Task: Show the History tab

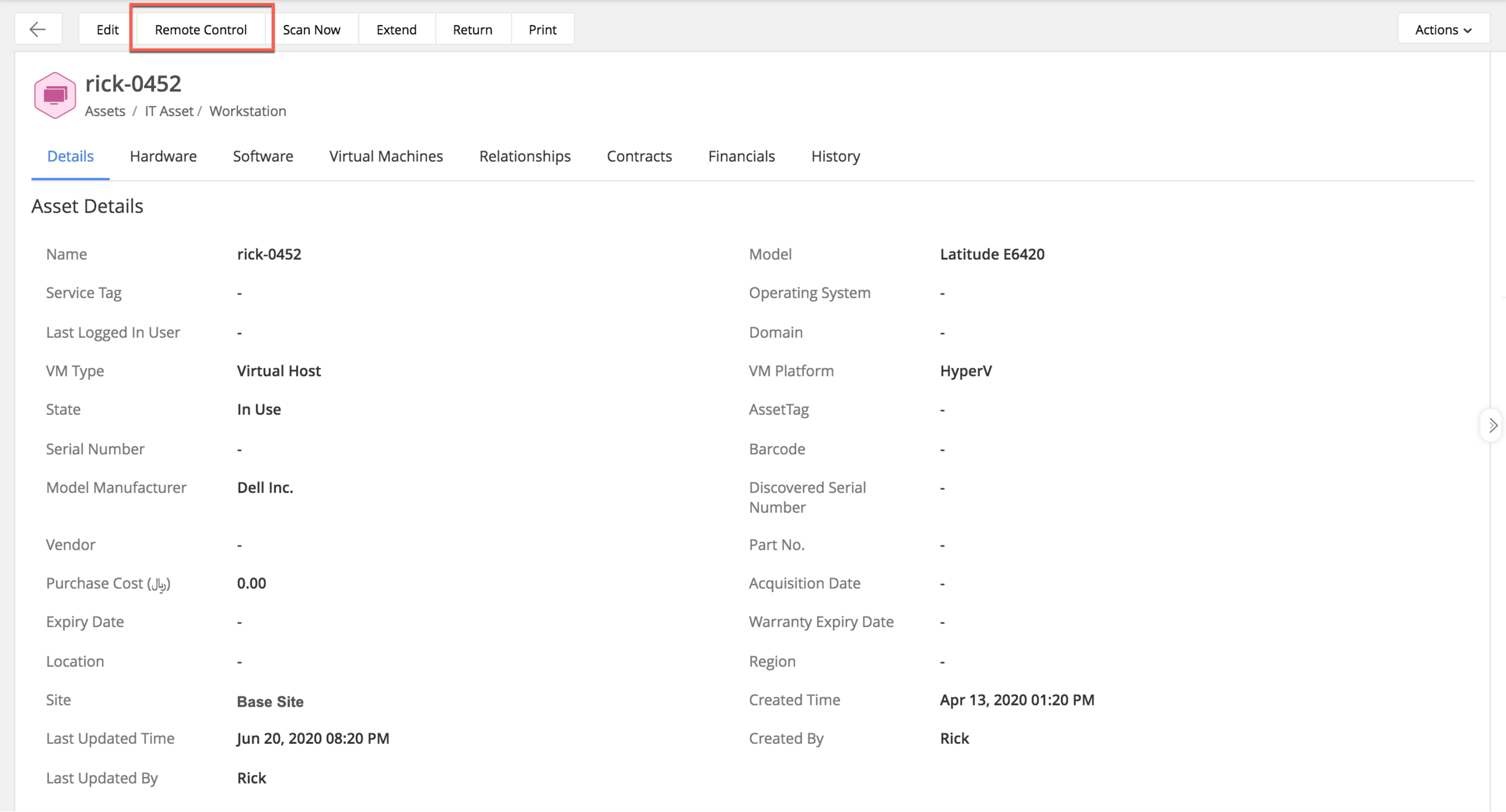Action: click(835, 156)
